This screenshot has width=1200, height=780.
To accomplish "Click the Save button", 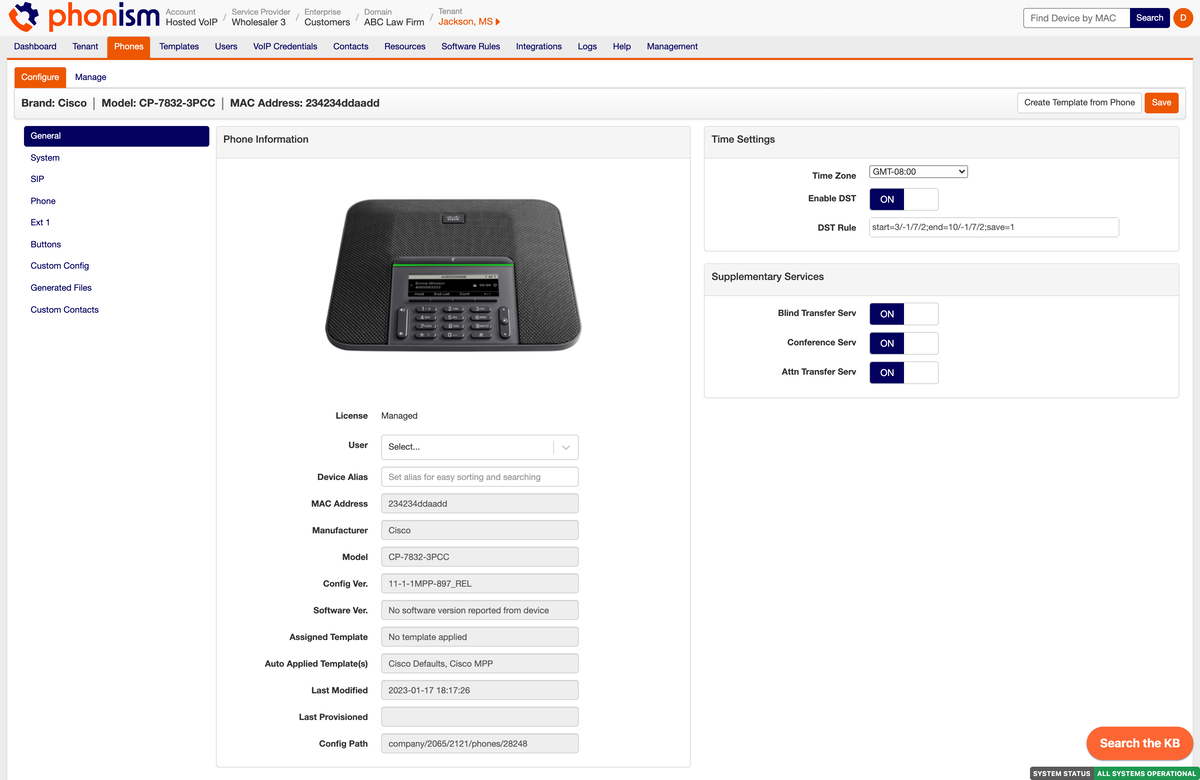I will [1161, 103].
